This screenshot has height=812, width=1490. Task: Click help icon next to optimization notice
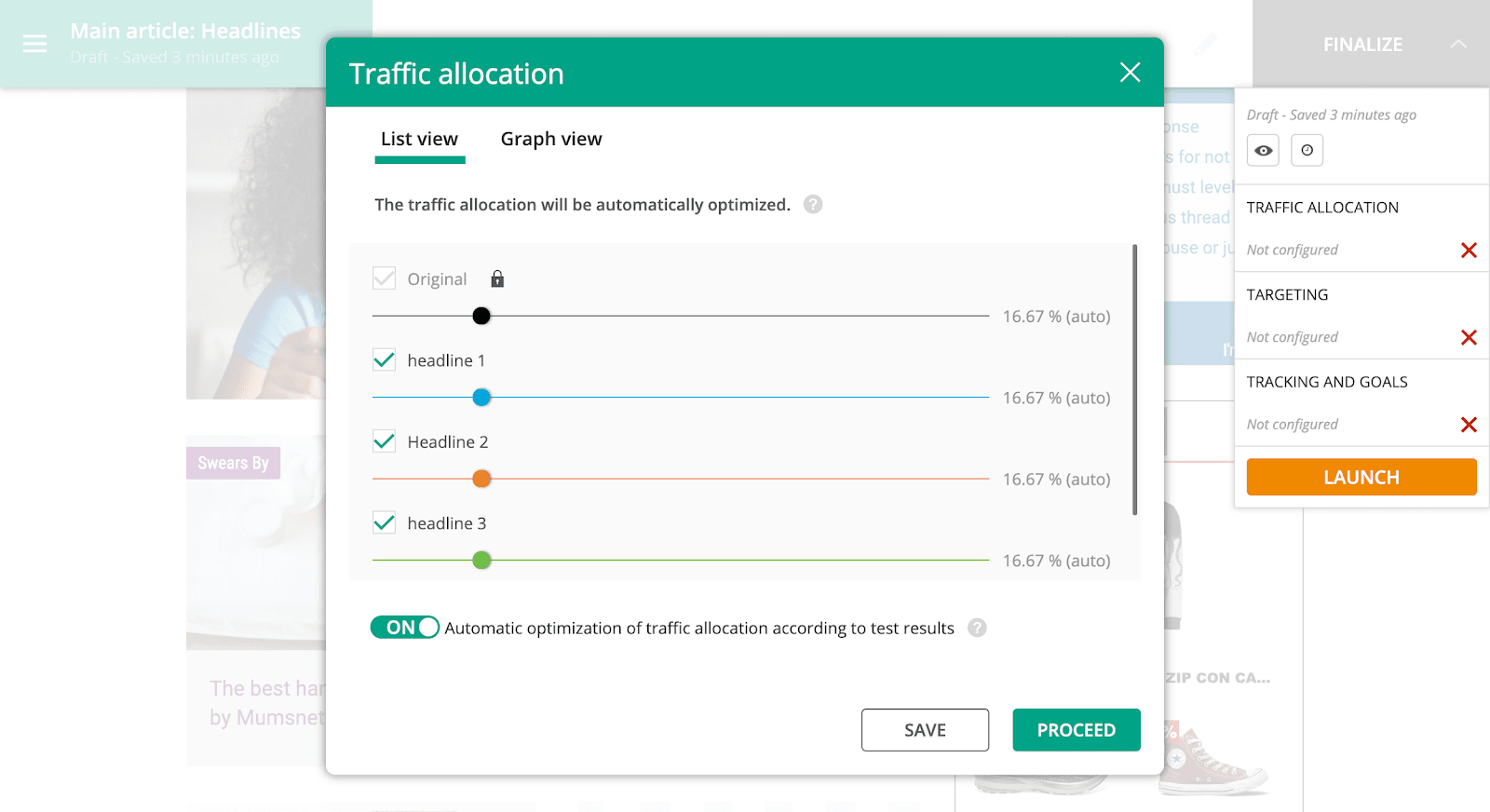[x=813, y=205]
